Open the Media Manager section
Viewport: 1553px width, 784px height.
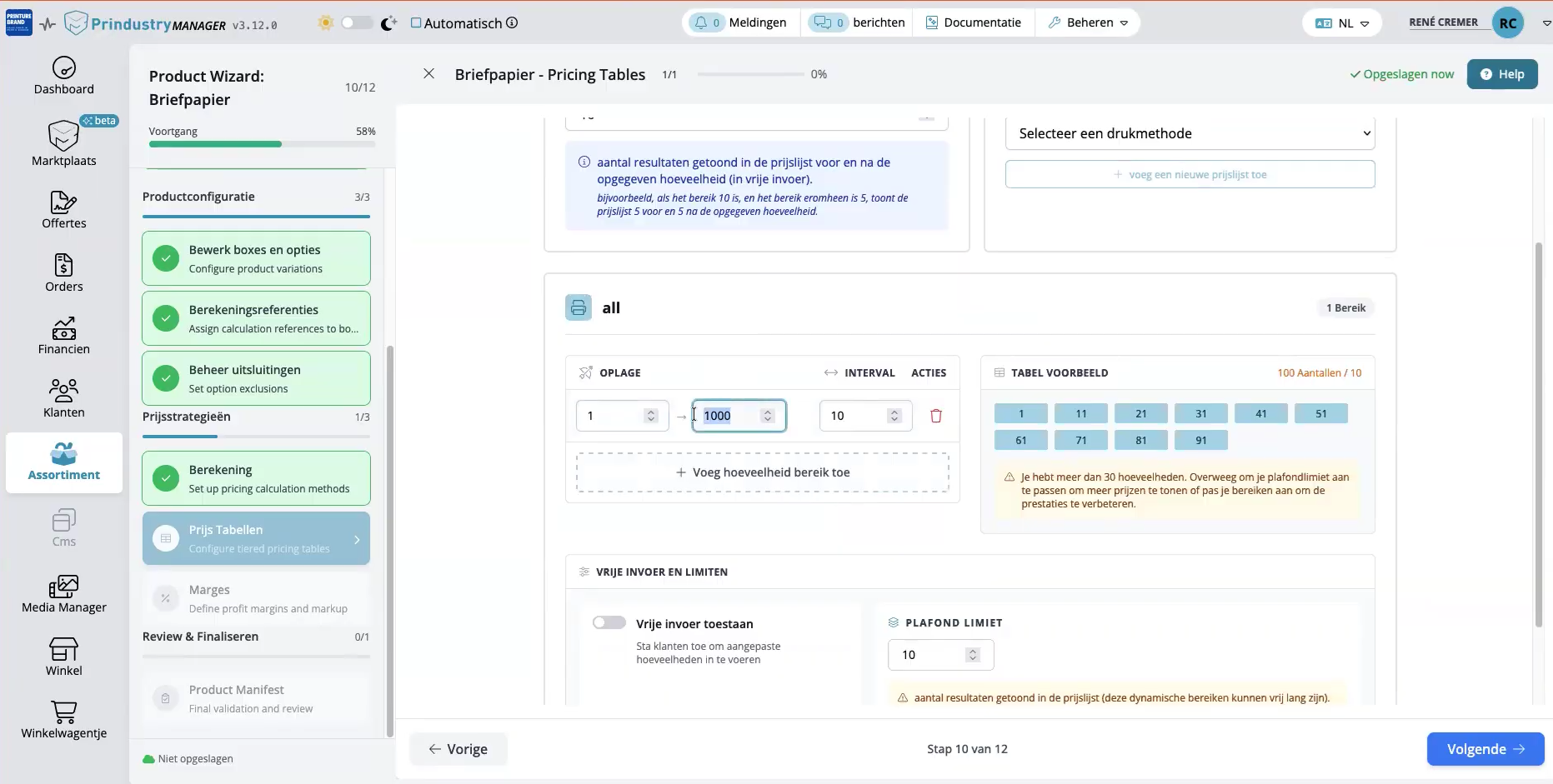tap(63, 594)
